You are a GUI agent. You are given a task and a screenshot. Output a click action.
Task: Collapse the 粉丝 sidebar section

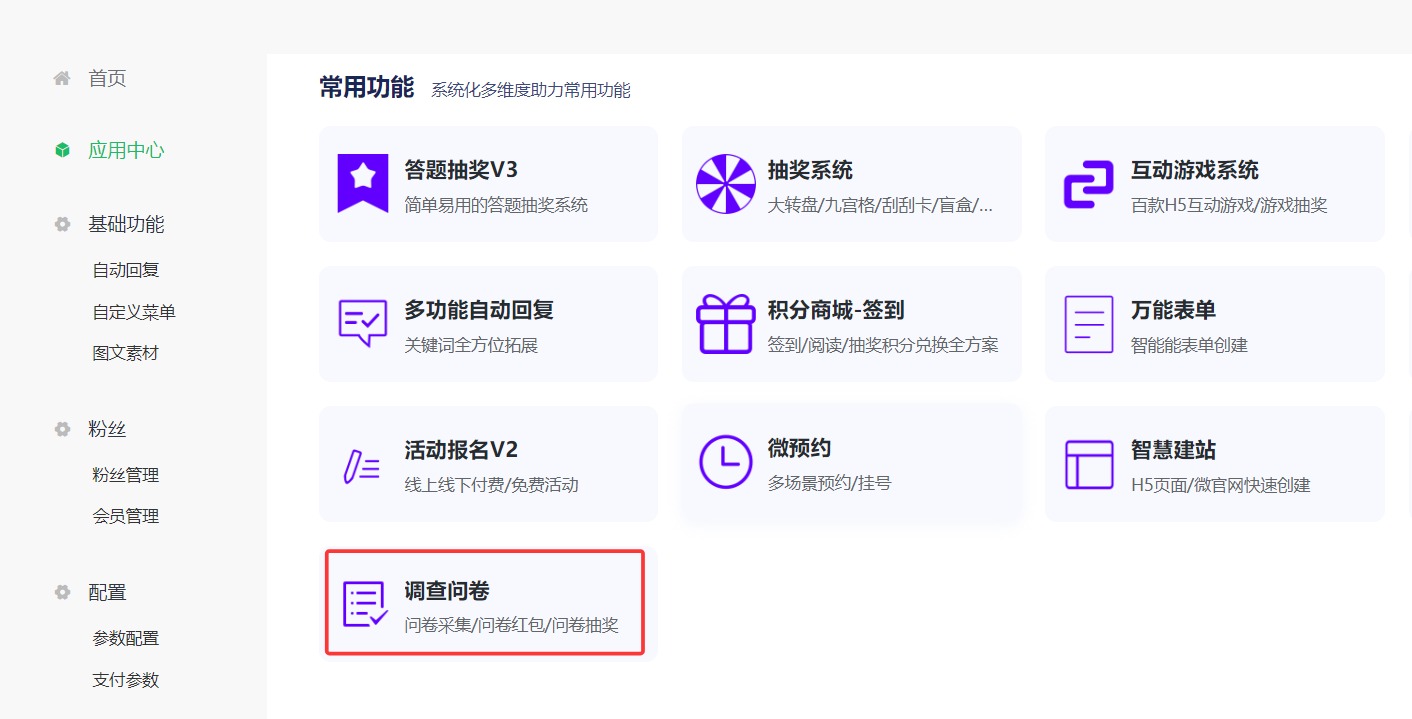(x=107, y=430)
